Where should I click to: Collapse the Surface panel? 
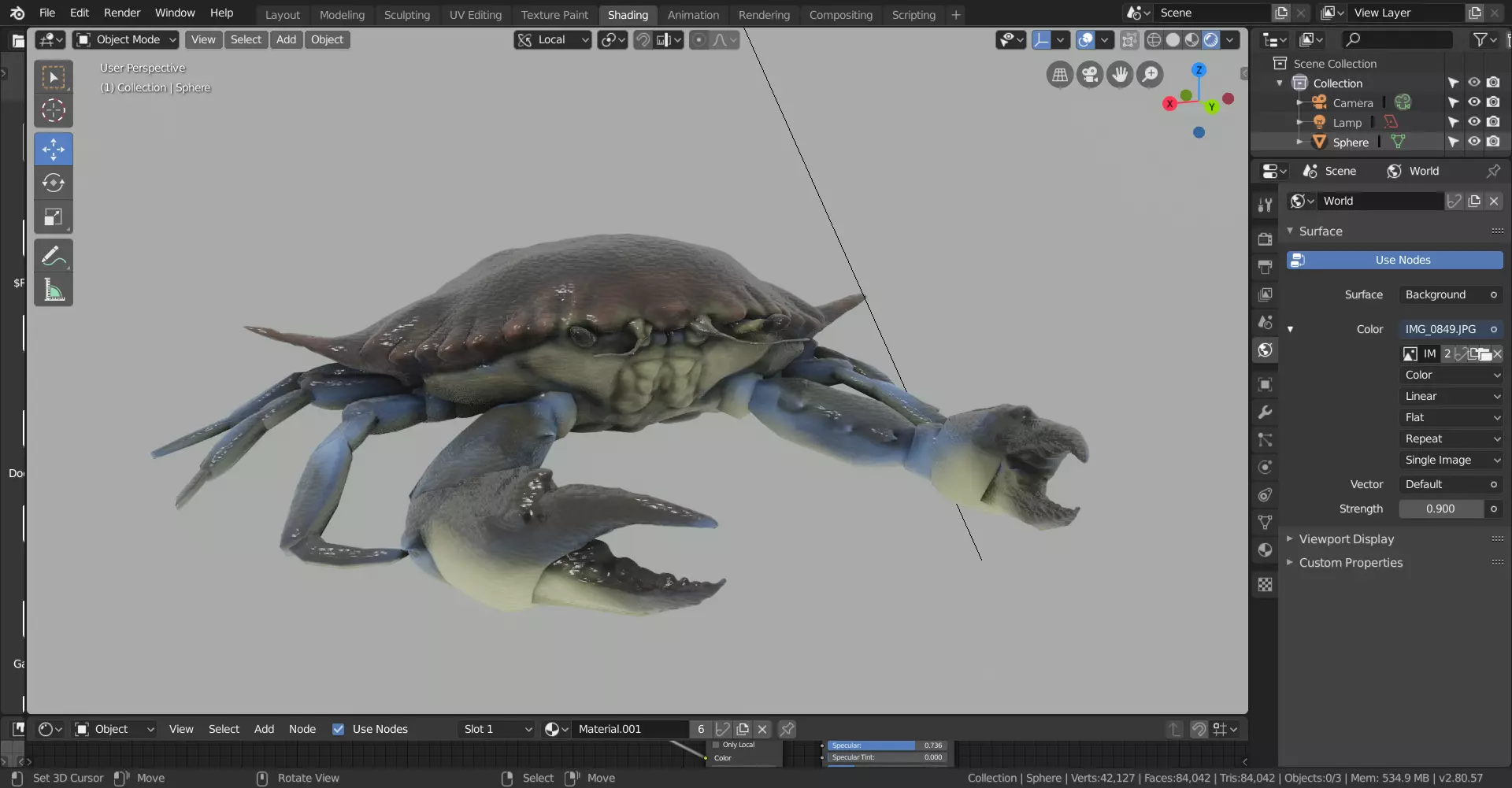[1320, 231]
